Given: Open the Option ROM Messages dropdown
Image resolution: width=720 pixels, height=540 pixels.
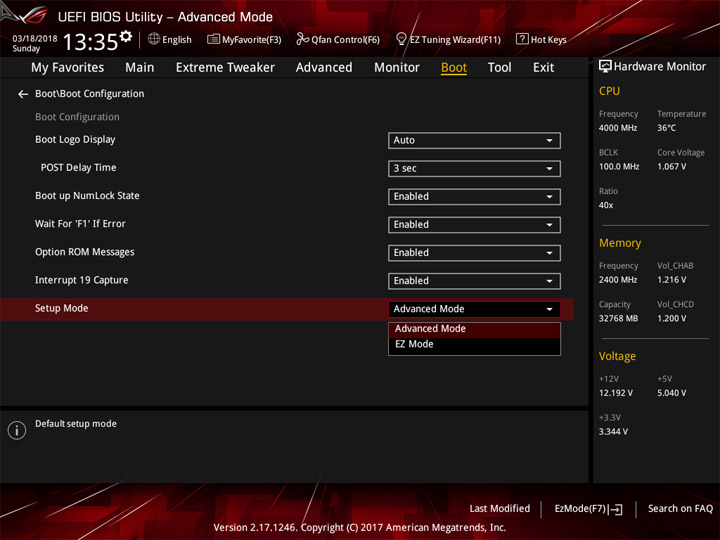Looking at the screenshot, I should [474, 253].
